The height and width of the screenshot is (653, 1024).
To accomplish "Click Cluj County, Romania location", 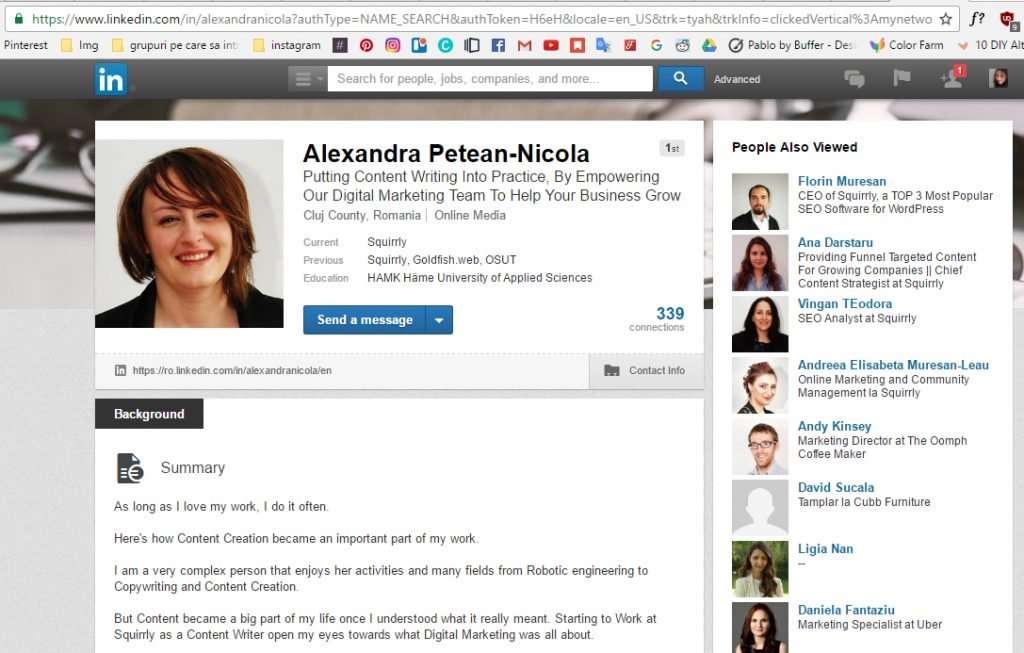I will (x=362, y=215).
